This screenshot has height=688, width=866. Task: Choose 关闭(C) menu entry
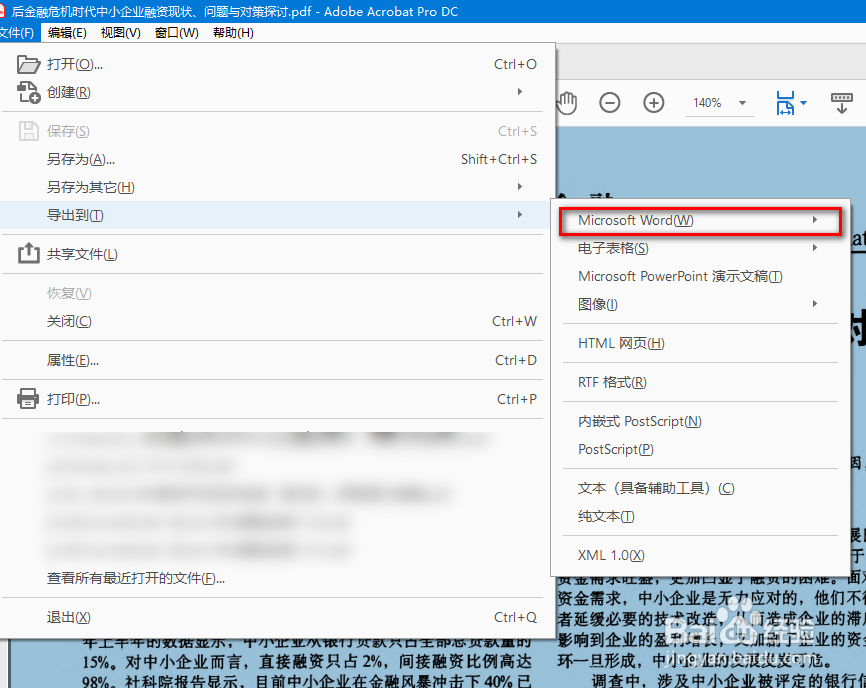276,321
